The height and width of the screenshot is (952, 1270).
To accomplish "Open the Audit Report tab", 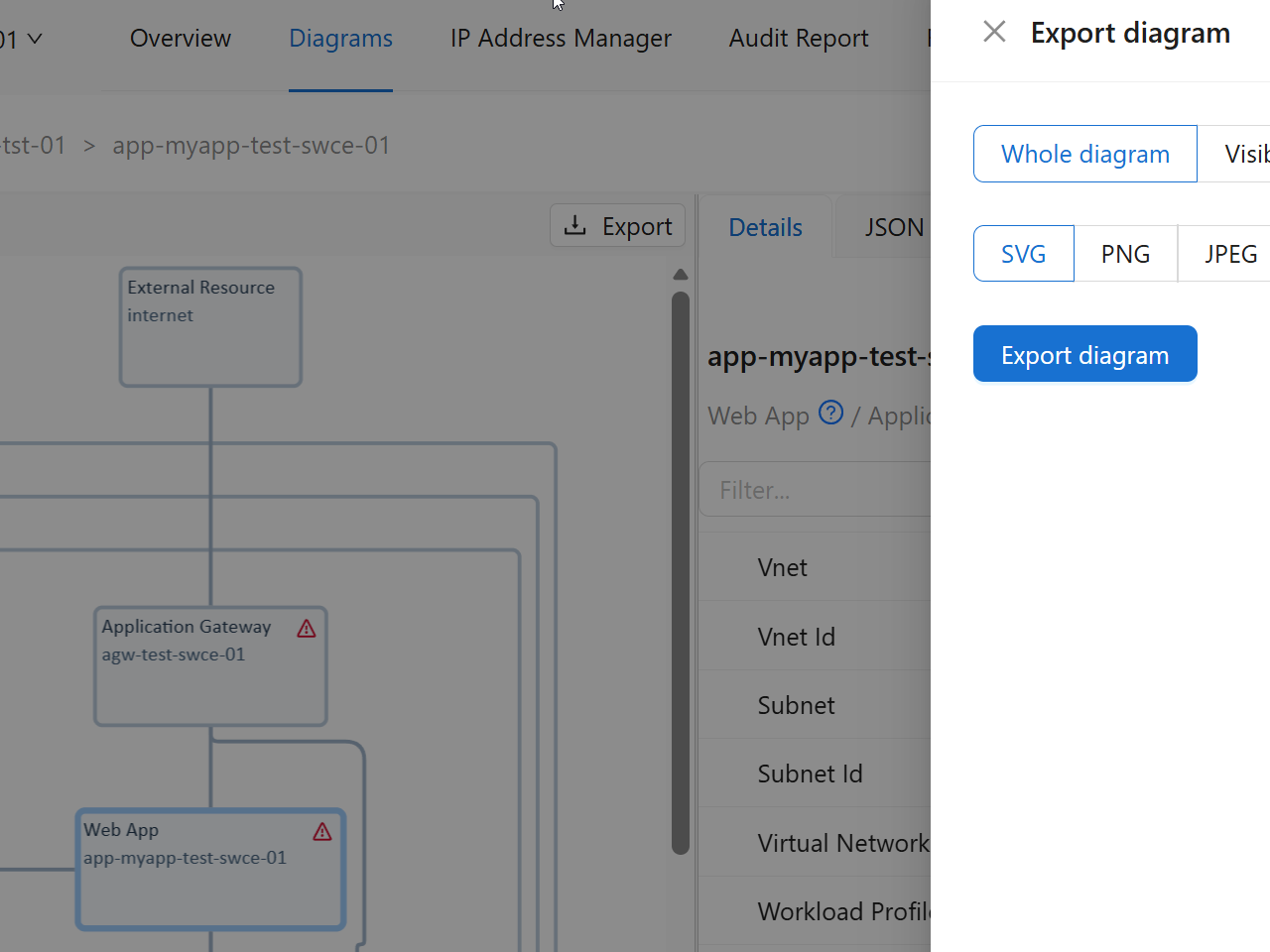I will click(799, 39).
